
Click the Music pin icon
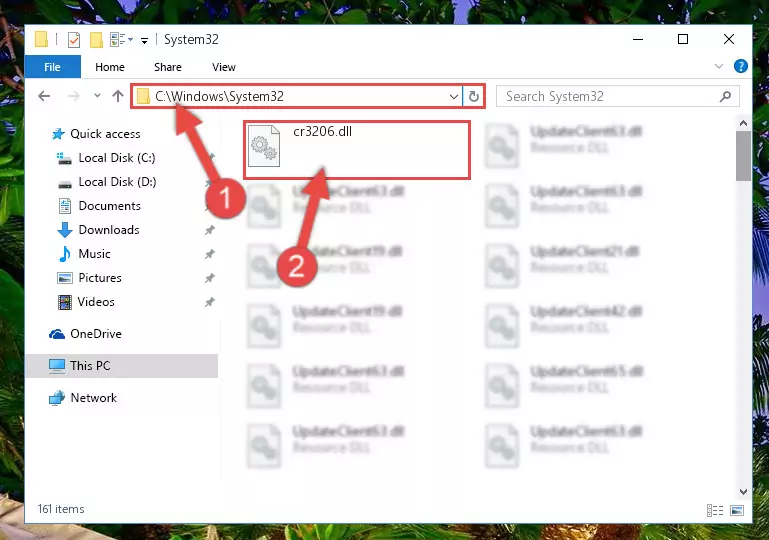click(x=210, y=254)
